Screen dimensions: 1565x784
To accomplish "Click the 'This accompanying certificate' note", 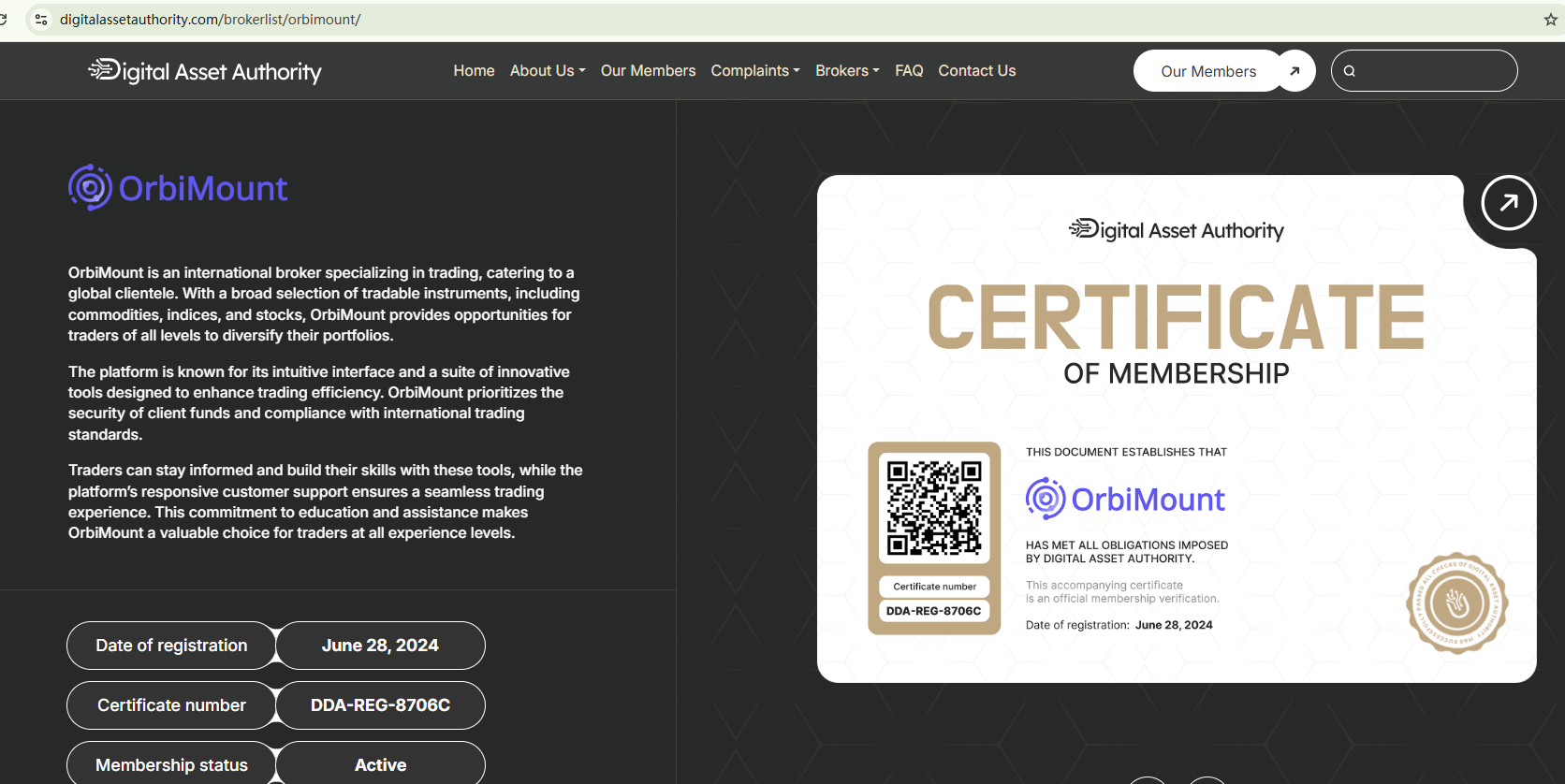I will [x=1122, y=592].
